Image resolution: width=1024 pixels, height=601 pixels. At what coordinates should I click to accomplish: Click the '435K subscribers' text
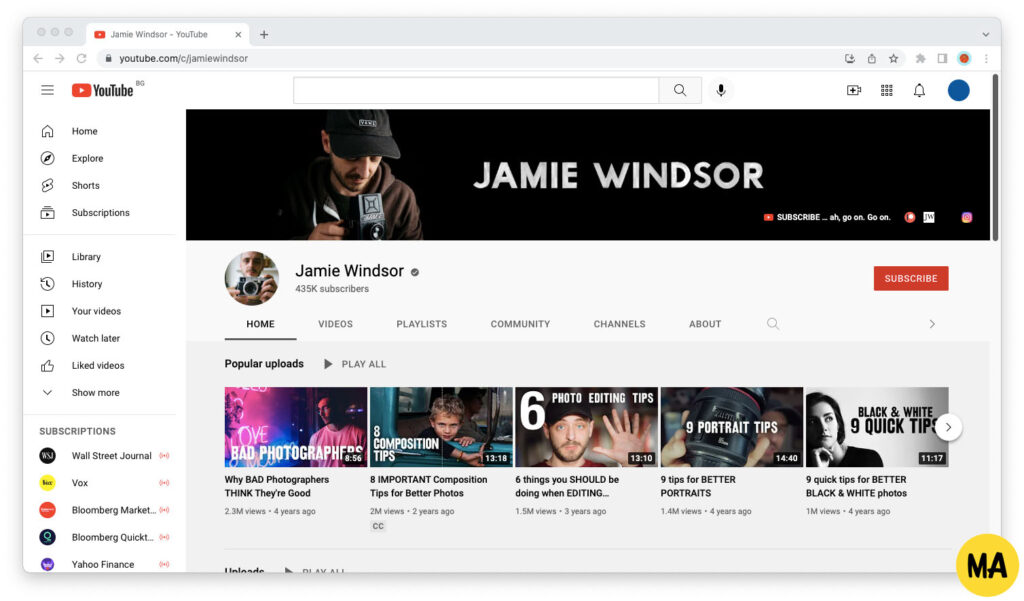pos(332,289)
